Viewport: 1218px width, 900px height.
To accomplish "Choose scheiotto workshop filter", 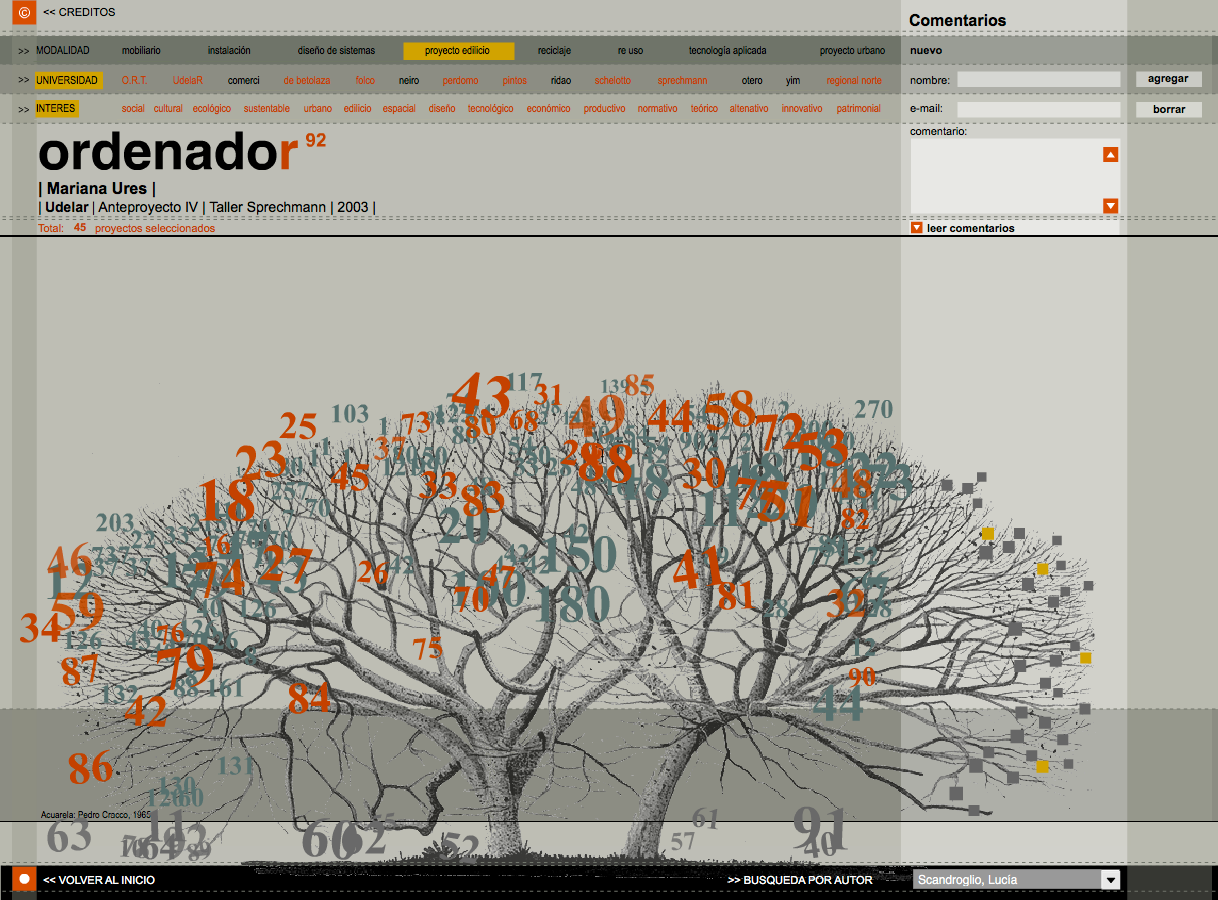I will [612, 80].
